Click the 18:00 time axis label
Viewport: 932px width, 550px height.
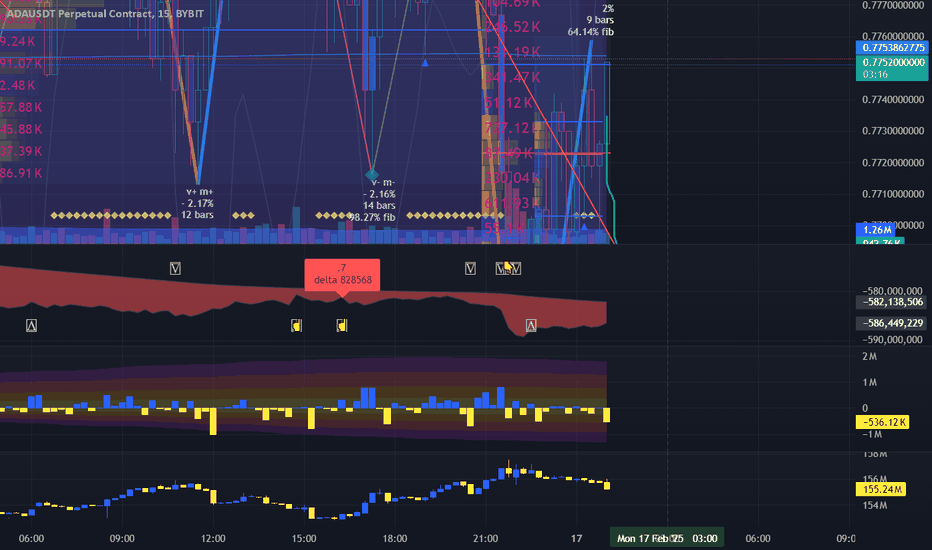[x=395, y=538]
